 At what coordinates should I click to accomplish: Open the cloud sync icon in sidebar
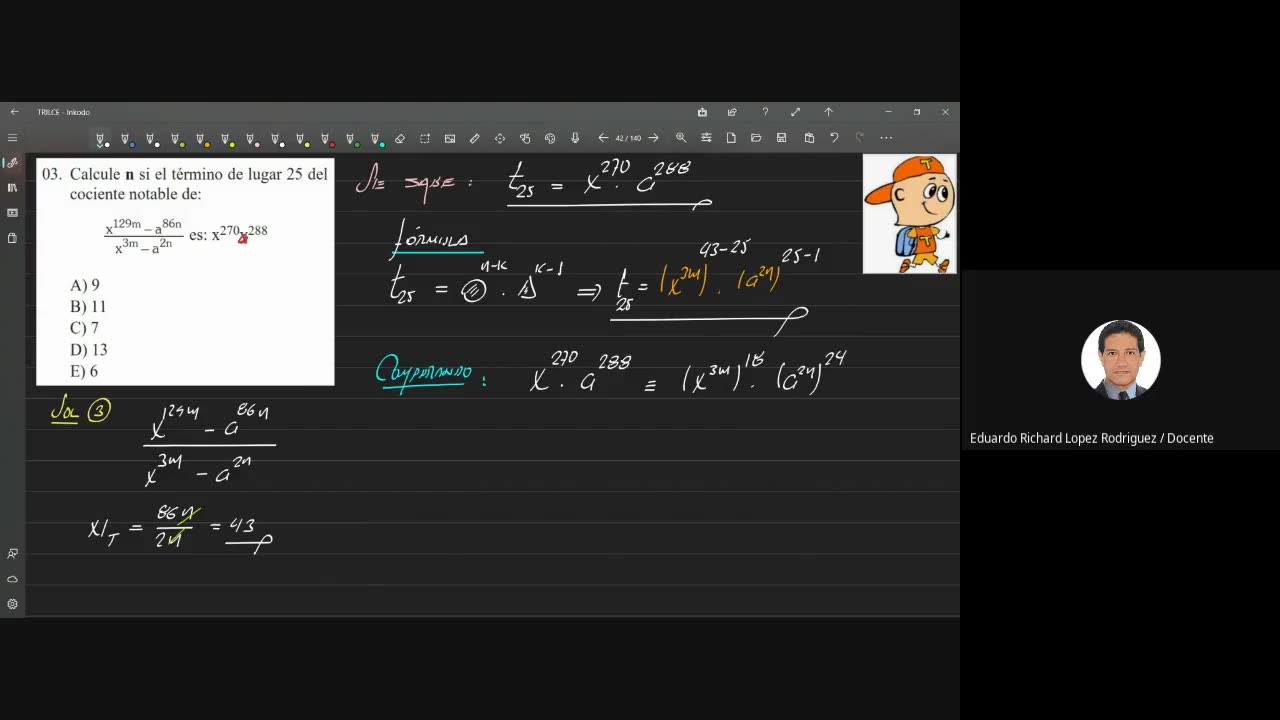[x=12, y=579]
